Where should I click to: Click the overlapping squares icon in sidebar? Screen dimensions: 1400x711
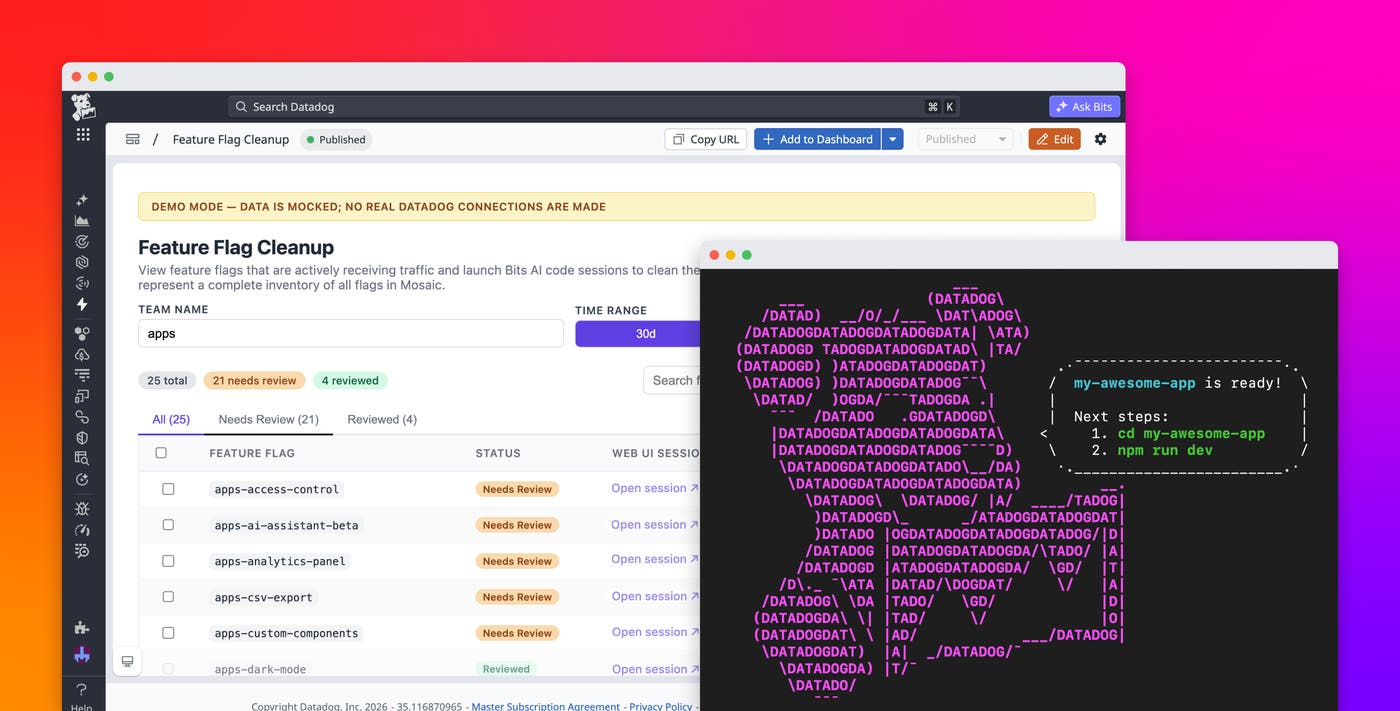82,396
